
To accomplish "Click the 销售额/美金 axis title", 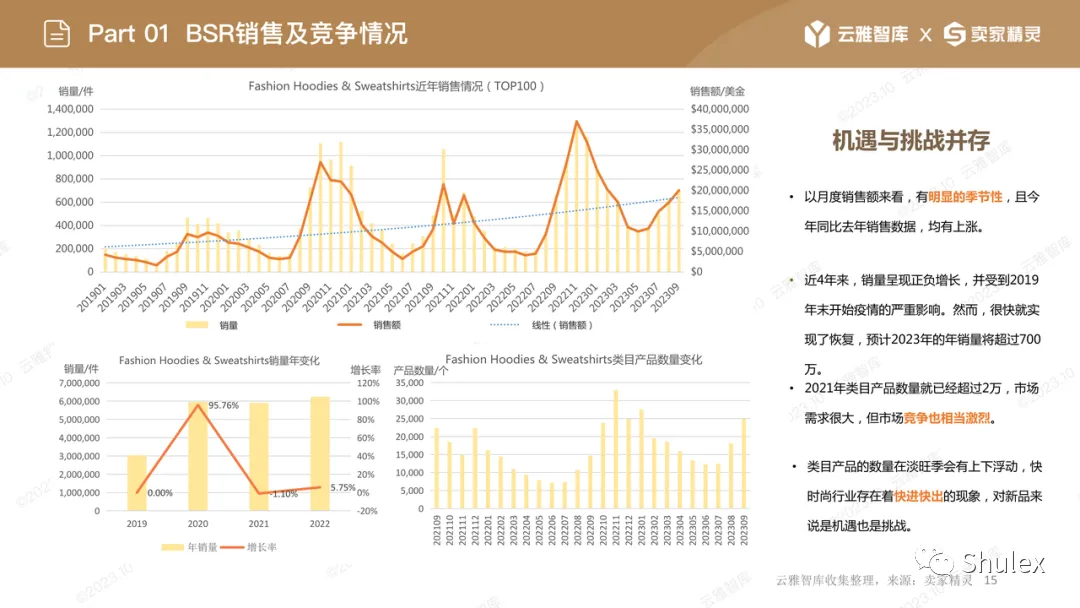I will 717,91.
